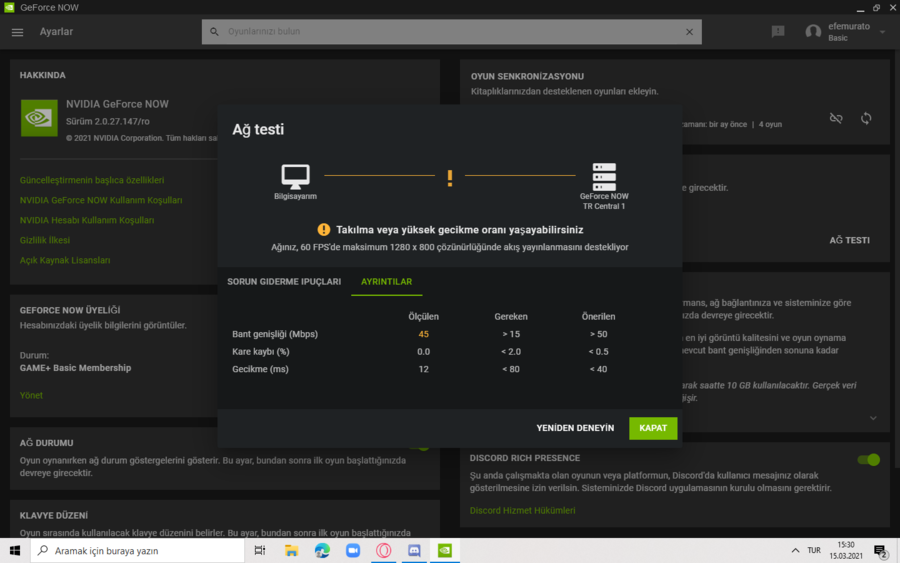Open Windows notification center icon
This screenshot has height=563, width=900.
pos(880,552)
